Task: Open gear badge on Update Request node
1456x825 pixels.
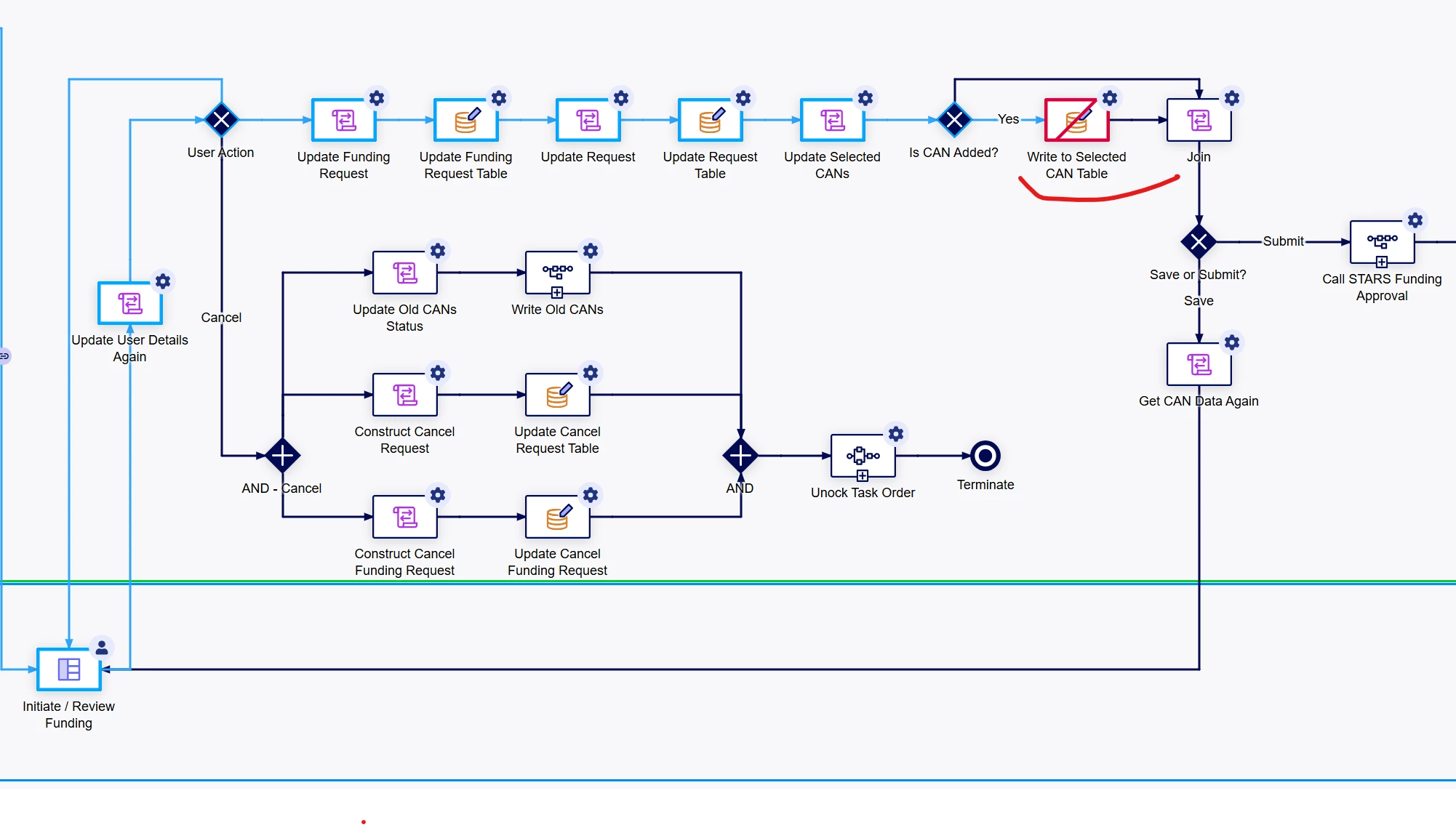Action: click(x=621, y=98)
